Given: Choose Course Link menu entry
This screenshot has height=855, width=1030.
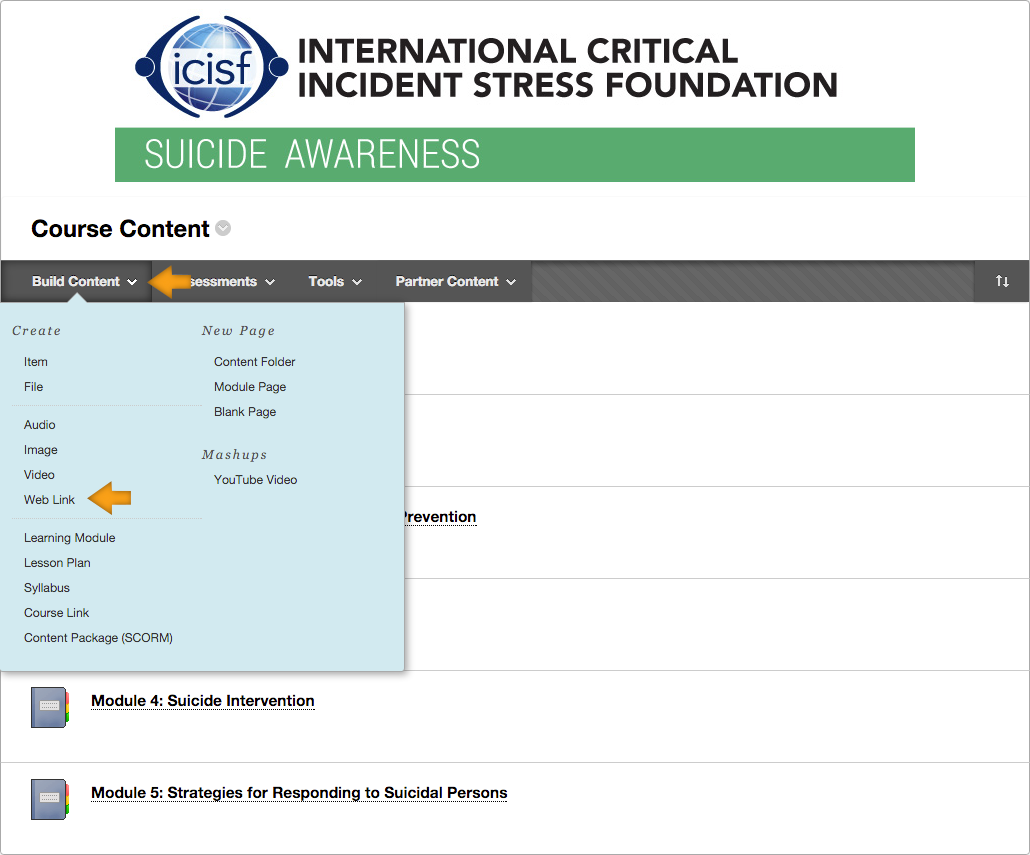Looking at the screenshot, I should [x=56, y=613].
